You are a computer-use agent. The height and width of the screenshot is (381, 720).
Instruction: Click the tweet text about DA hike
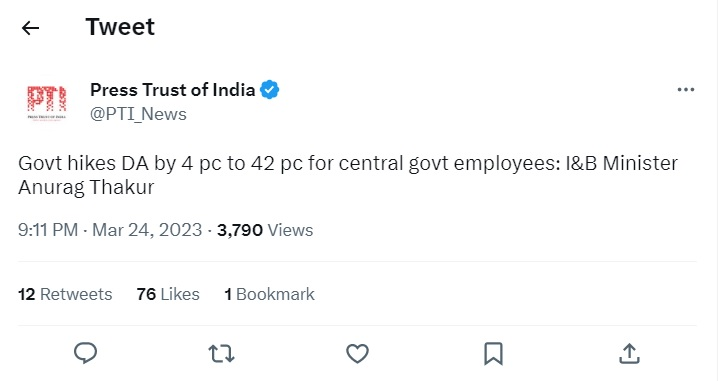[348, 175]
